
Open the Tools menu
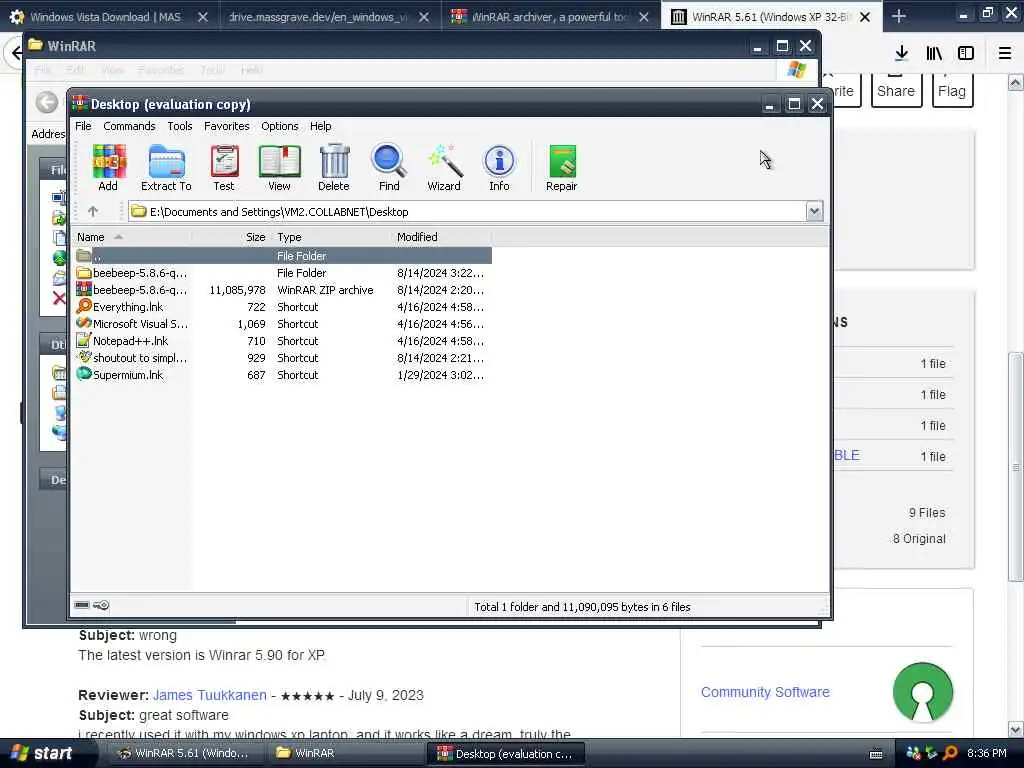tap(180, 126)
